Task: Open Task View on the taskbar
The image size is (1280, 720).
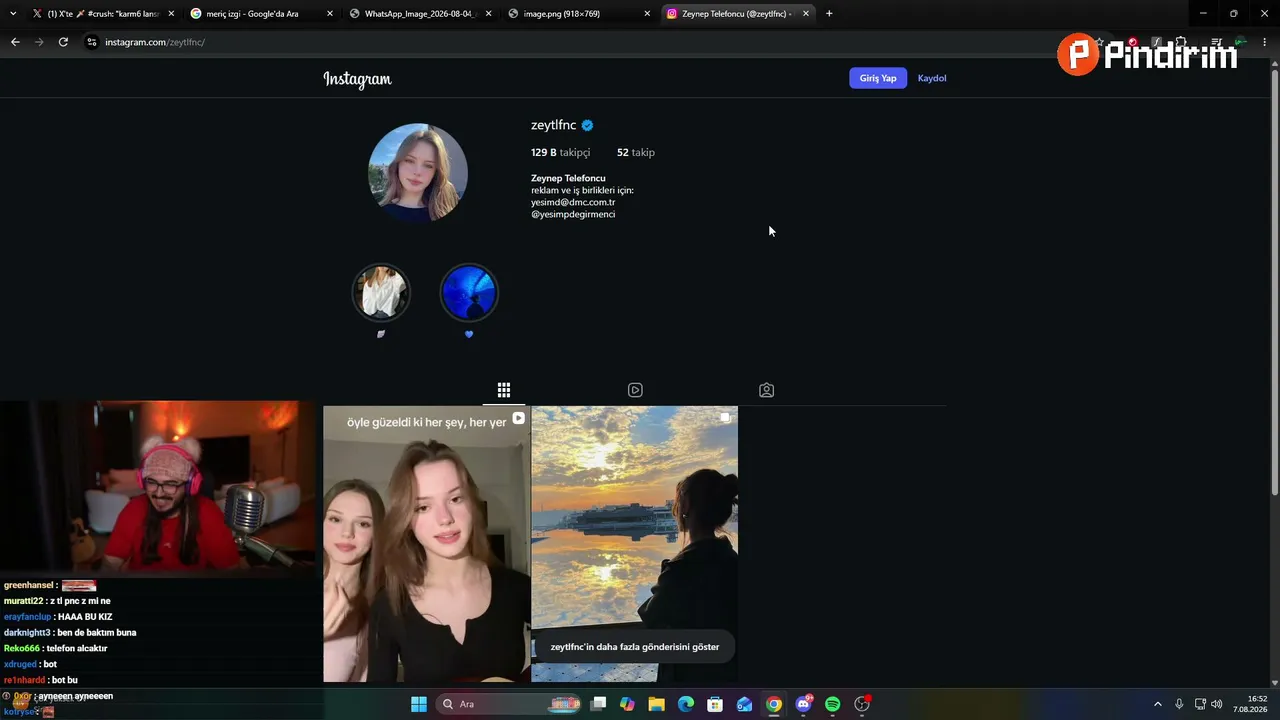Action: click(598, 704)
